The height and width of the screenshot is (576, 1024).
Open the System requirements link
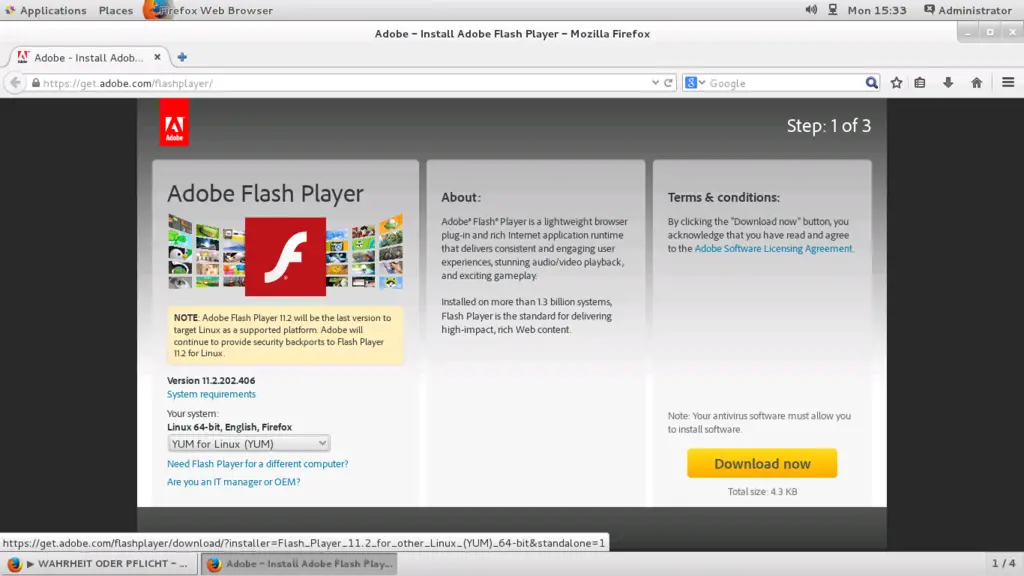coord(211,394)
